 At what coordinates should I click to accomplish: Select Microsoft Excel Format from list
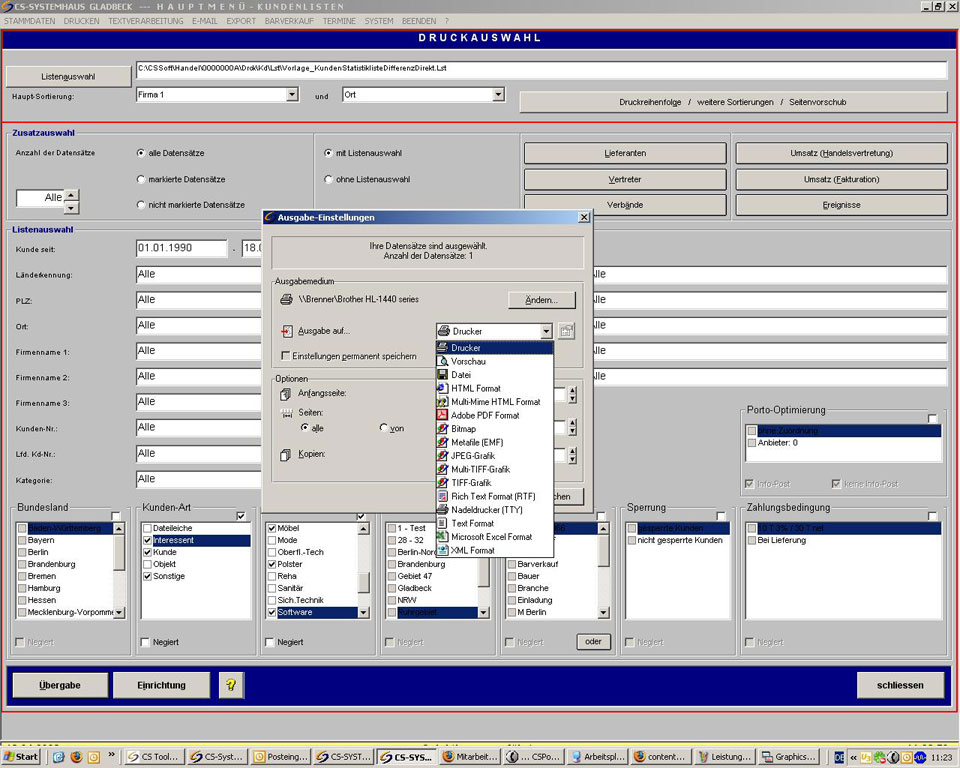(x=491, y=537)
